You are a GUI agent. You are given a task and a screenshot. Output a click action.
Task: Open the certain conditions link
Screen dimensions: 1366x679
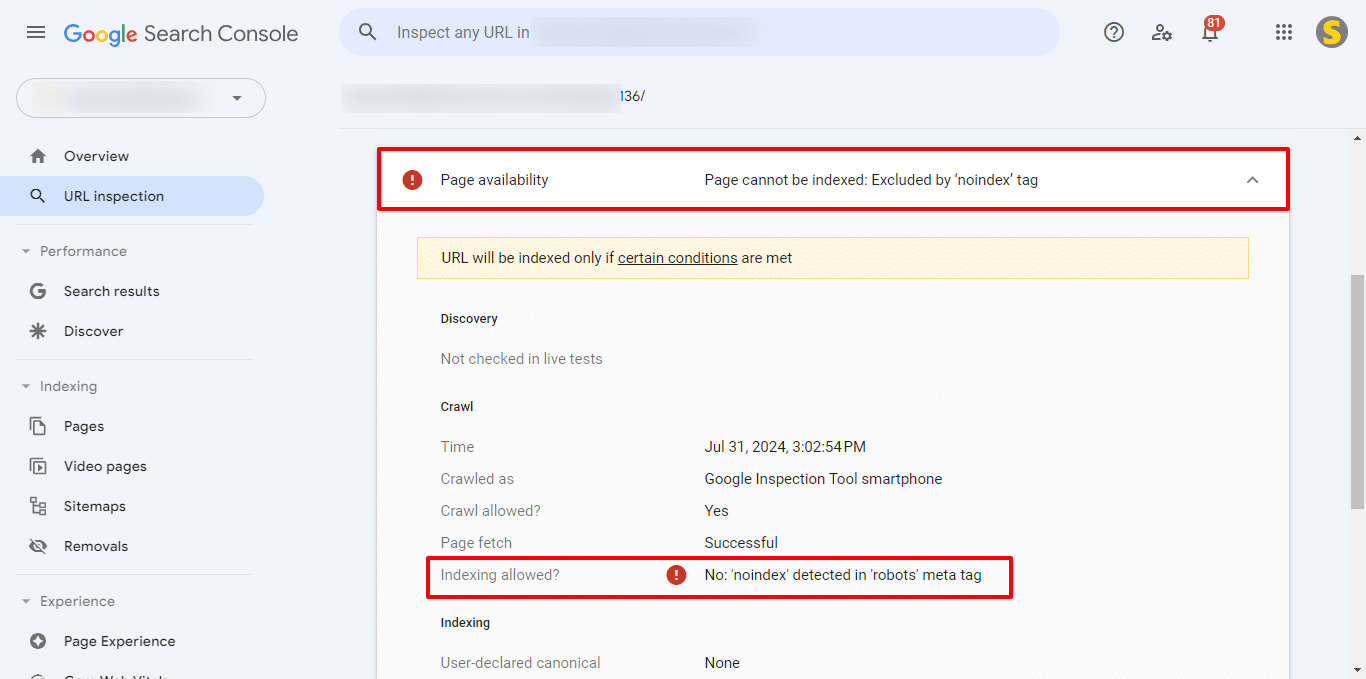coord(677,258)
